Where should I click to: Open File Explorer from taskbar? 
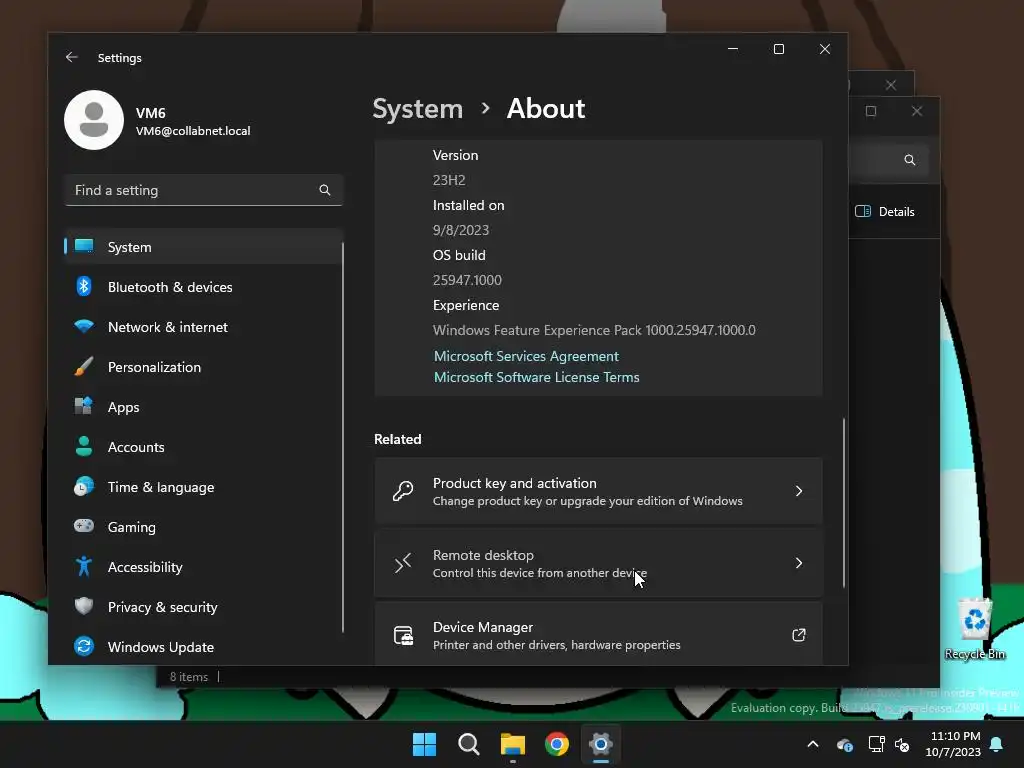click(x=513, y=744)
